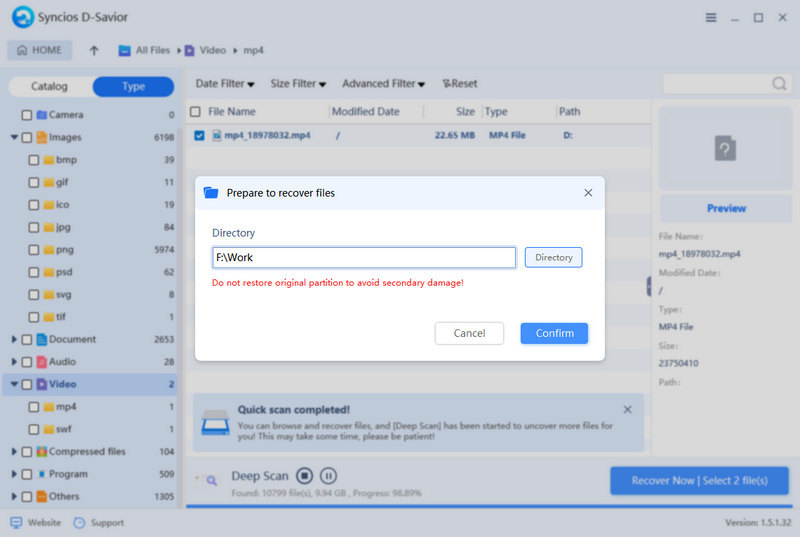The height and width of the screenshot is (537, 800).
Task: Stop the Deep Scan
Action: coord(305,476)
